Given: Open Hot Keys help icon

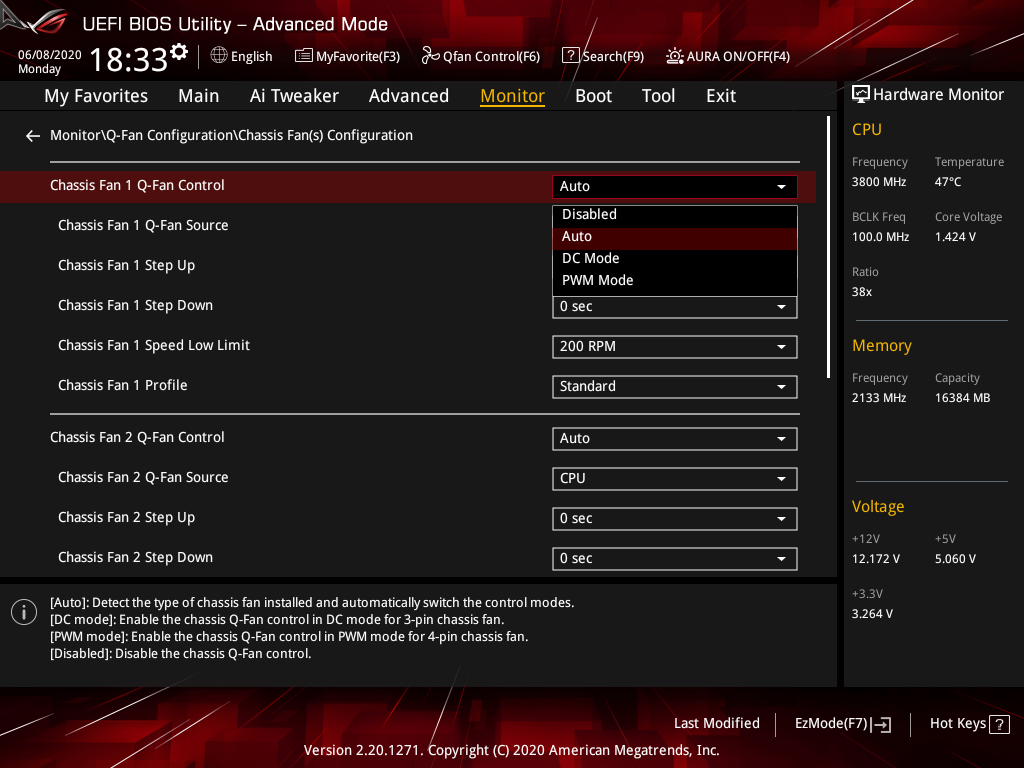Looking at the screenshot, I should [x=999, y=724].
